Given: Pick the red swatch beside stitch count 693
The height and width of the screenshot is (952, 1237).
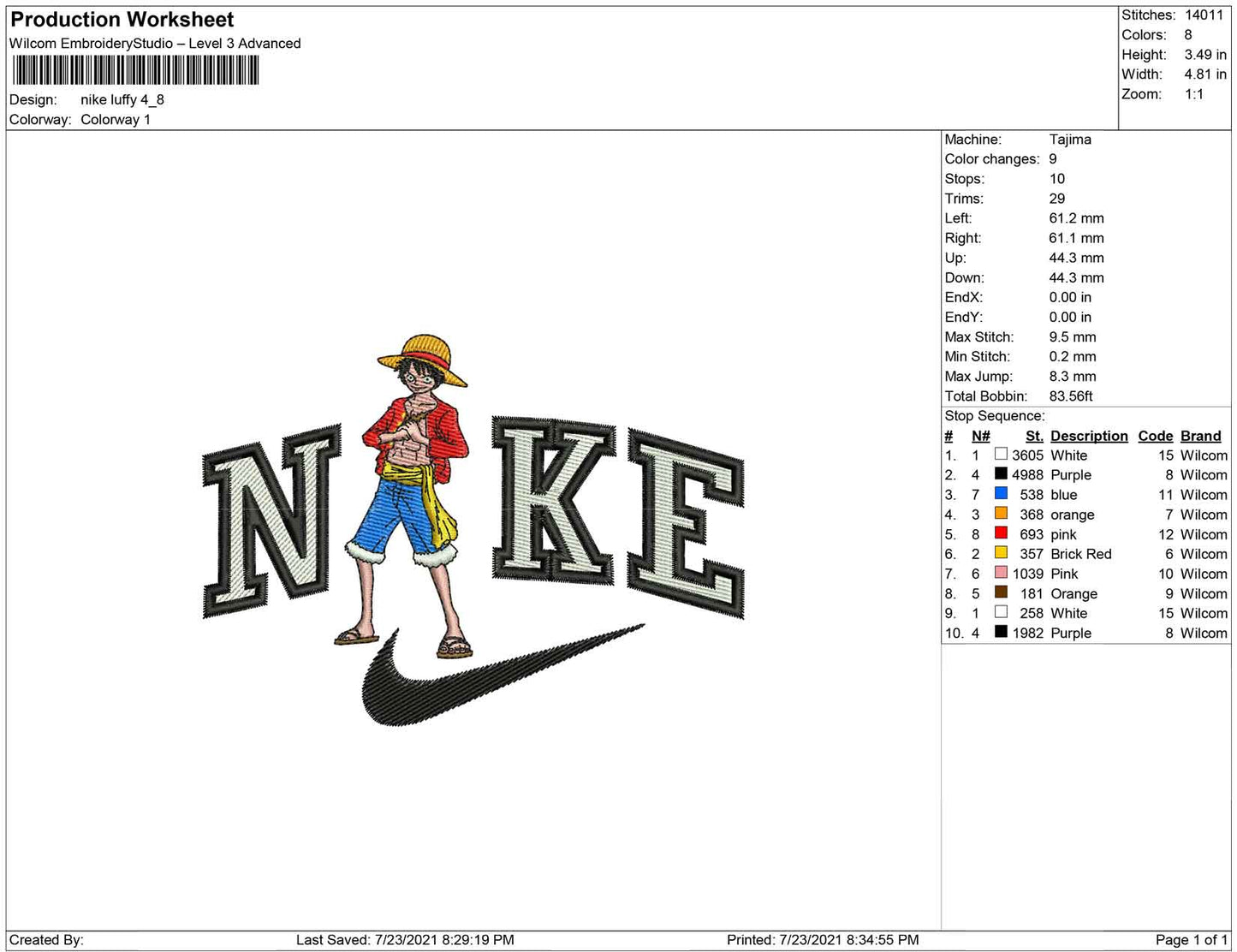Looking at the screenshot, I should tap(1001, 533).
